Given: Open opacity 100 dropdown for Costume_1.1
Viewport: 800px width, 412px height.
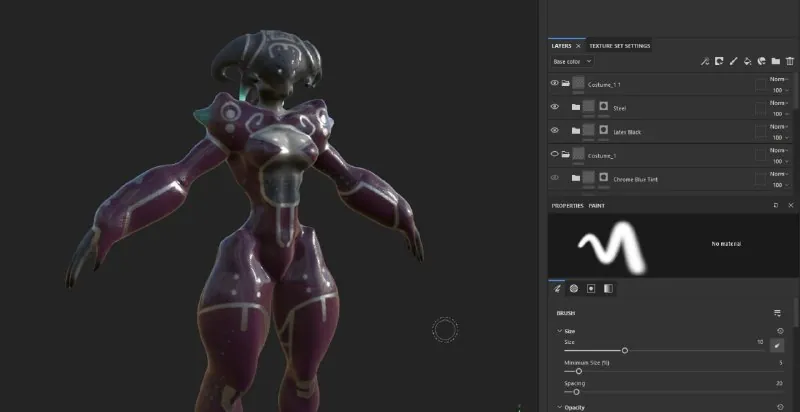Looking at the screenshot, I should (x=781, y=90).
